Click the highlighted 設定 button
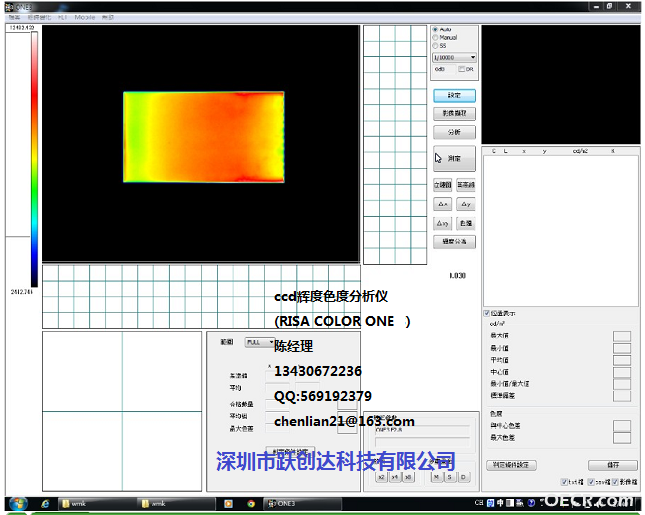Viewport: 645px width, 515px height. [x=454, y=95]
